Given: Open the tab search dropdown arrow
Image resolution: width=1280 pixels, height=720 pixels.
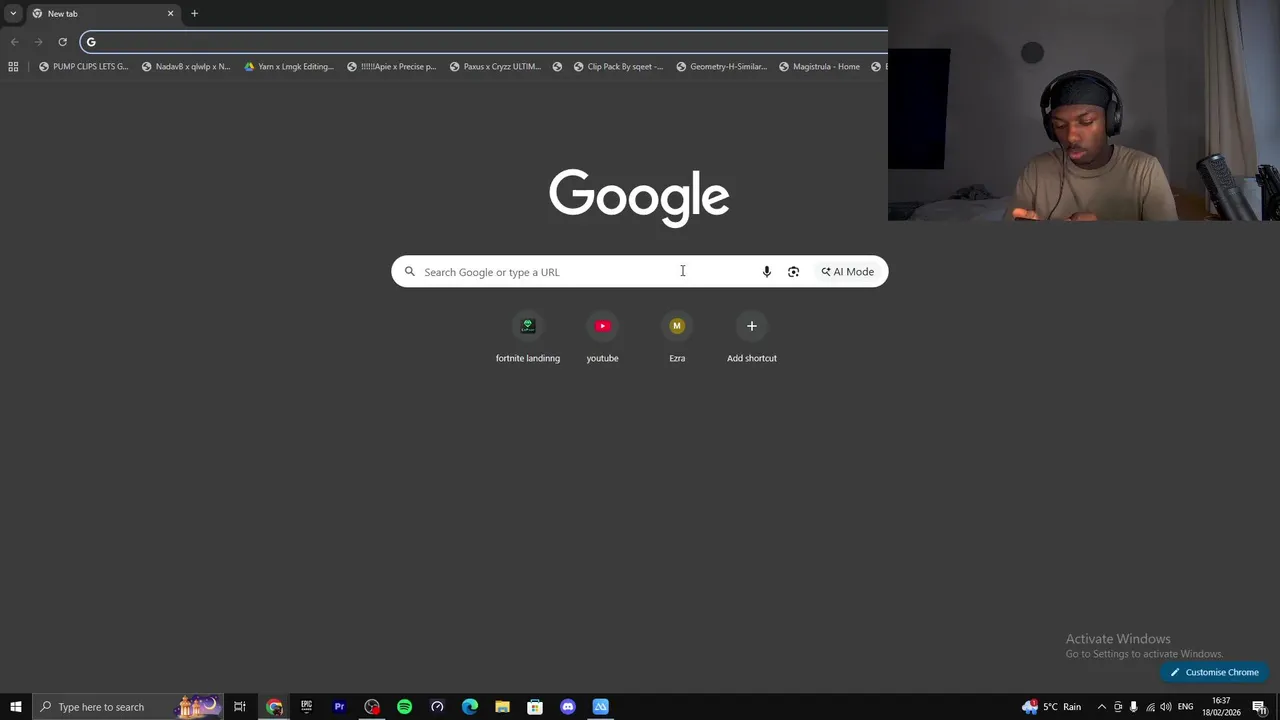Looking at the screenshot, I should coord(13,13).
